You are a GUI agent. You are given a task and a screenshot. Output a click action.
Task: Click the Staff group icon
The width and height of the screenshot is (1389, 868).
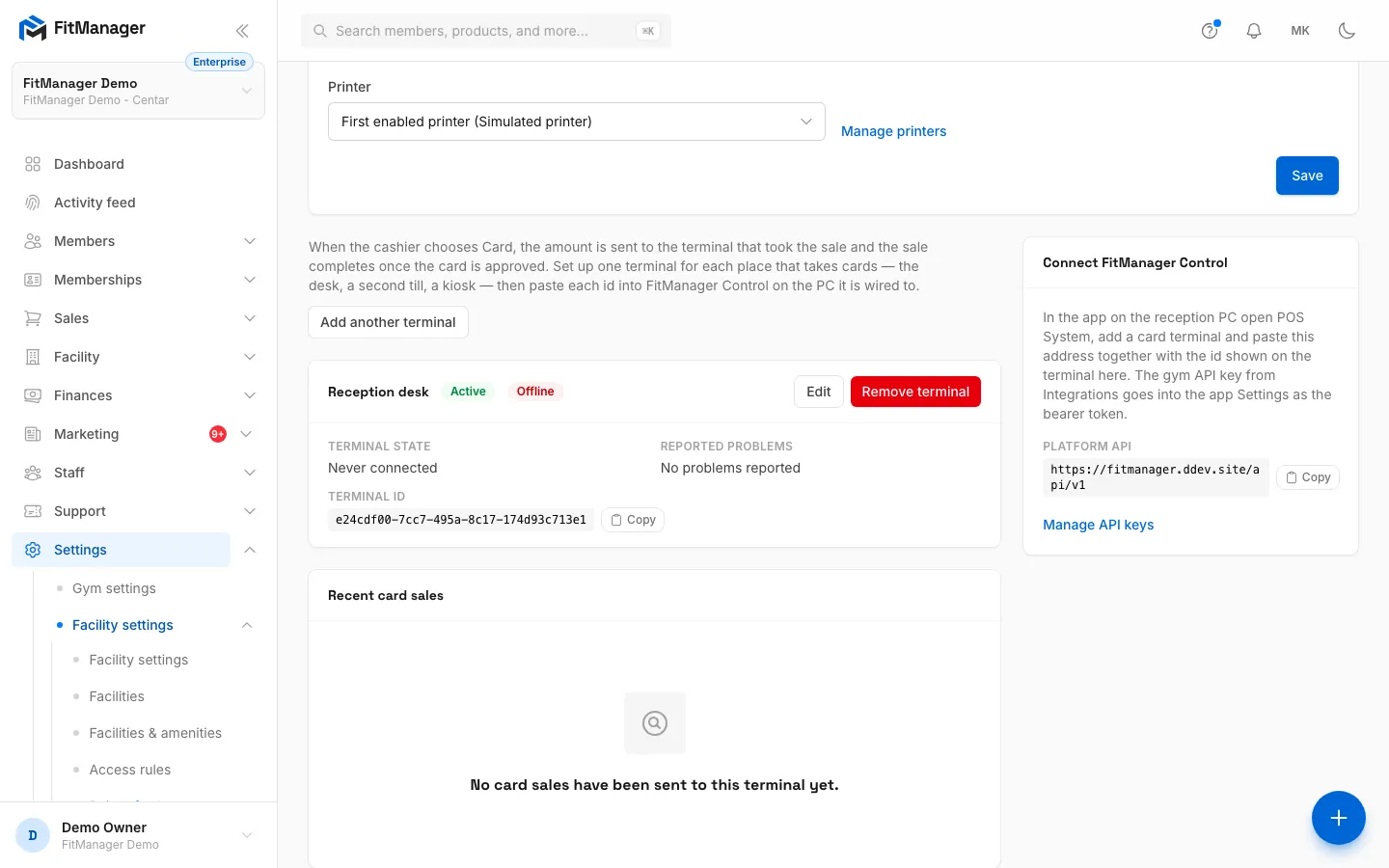pyautogui.click(x=33, y=473)
